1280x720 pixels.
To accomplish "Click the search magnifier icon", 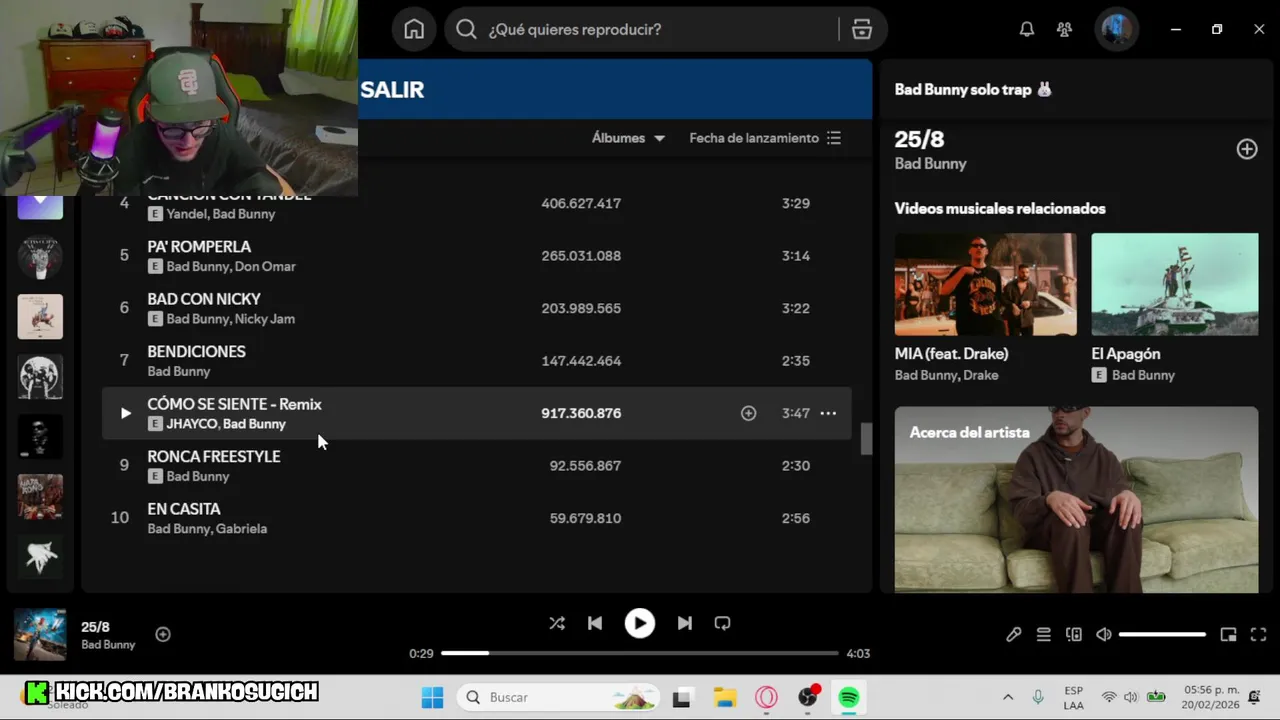I will click(466, 29).
